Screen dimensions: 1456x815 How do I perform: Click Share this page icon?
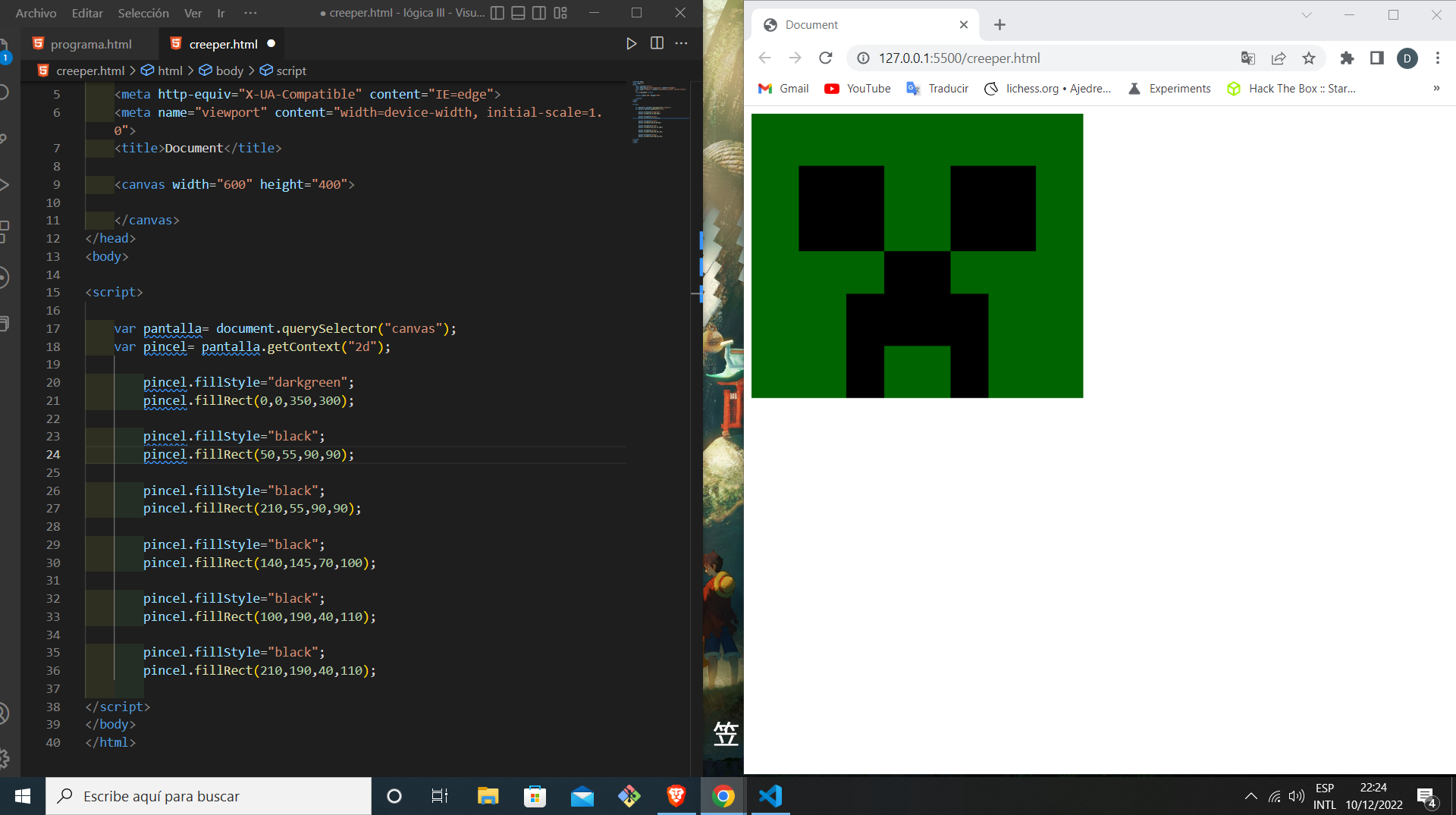1279,58
